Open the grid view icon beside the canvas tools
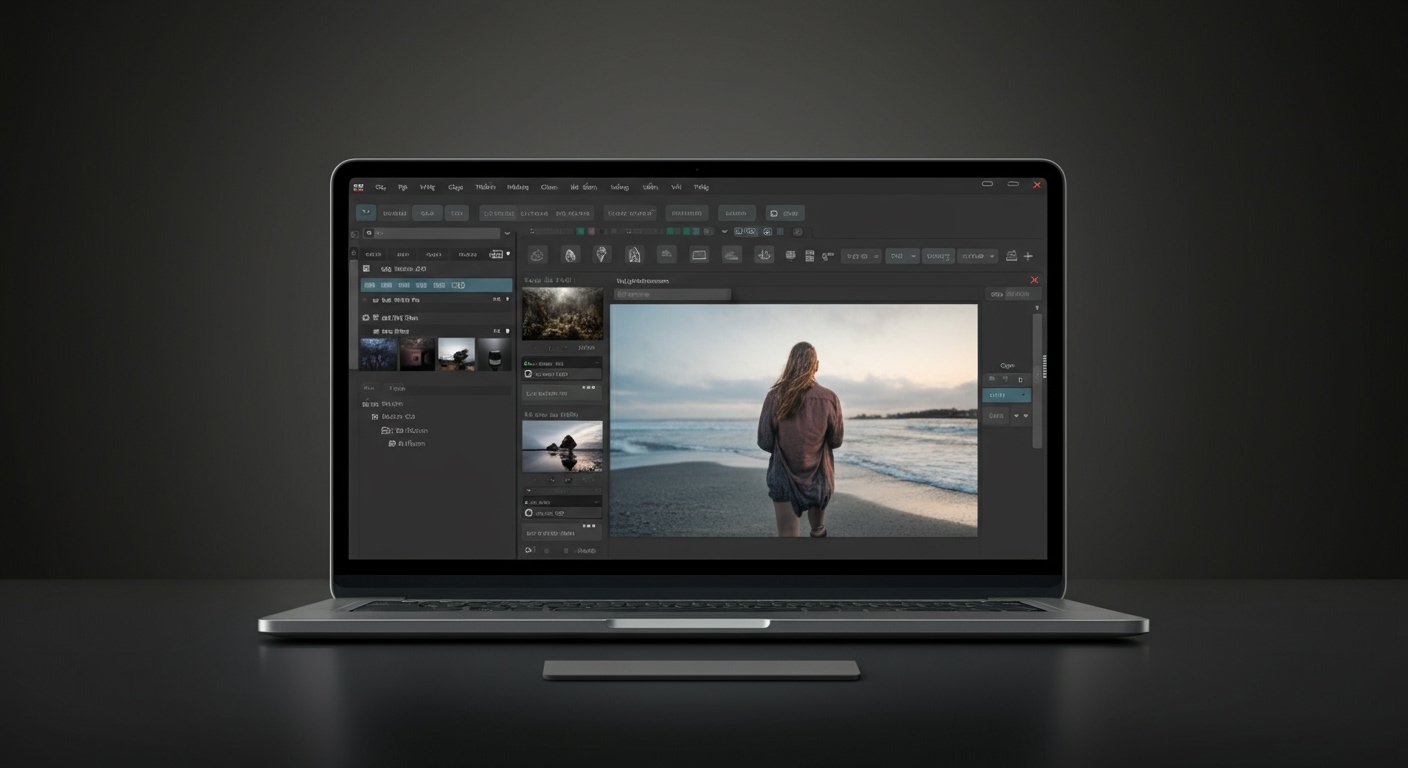 [791, 255]
